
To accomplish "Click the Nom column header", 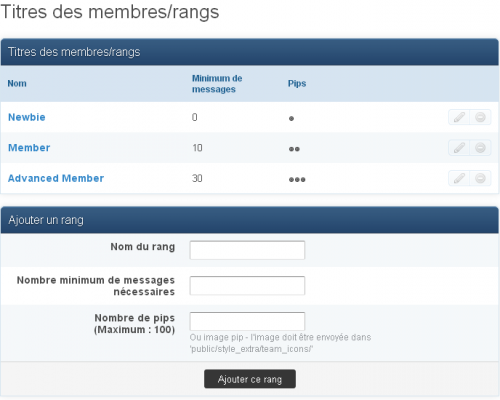I will [17, 83].
